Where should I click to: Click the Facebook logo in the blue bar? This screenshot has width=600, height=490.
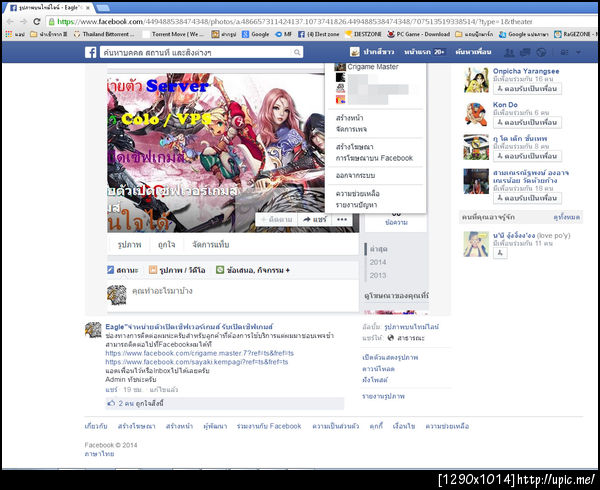click(x=90, y=52)
